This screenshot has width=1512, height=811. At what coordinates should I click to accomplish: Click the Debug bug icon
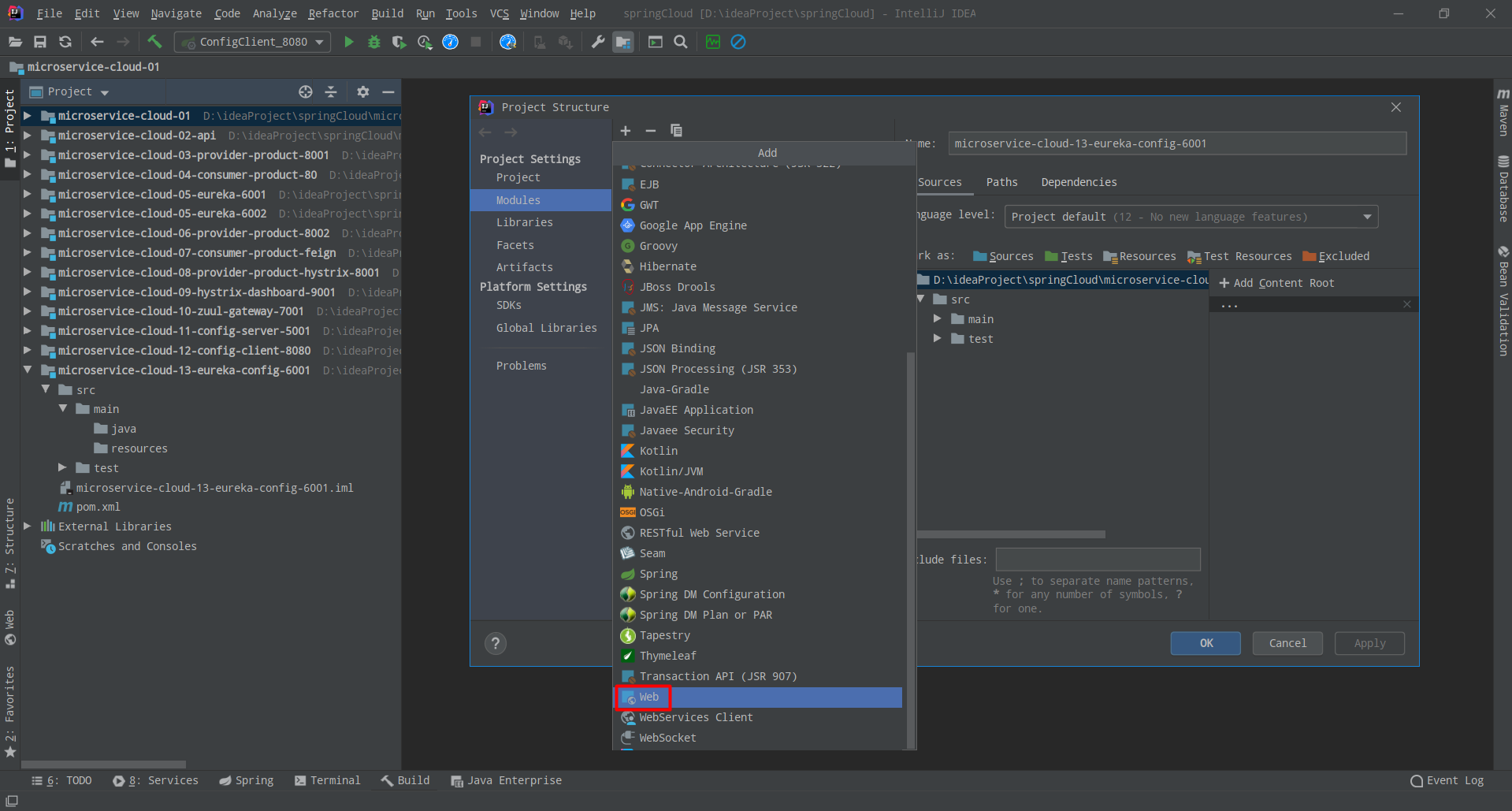coord(374,42)
